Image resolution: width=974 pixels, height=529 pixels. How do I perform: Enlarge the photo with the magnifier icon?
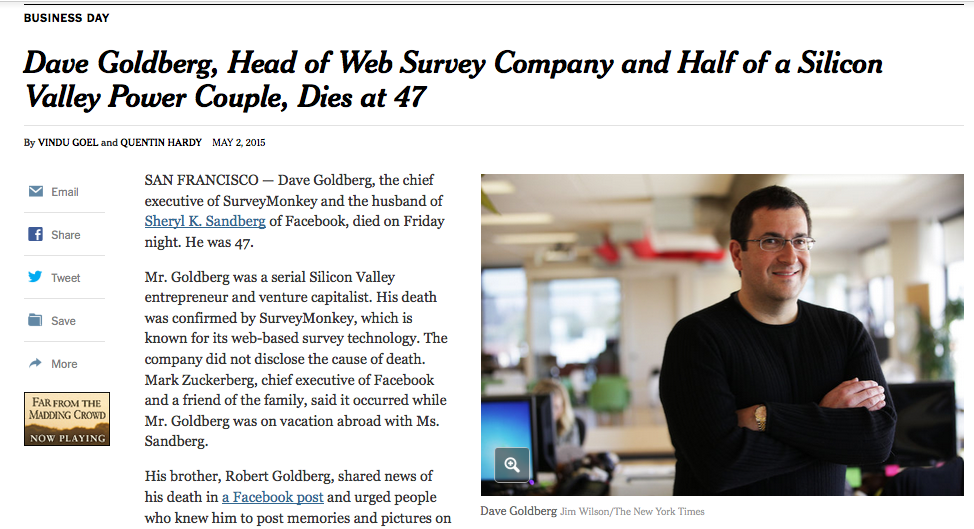click(x=512, y=464)
